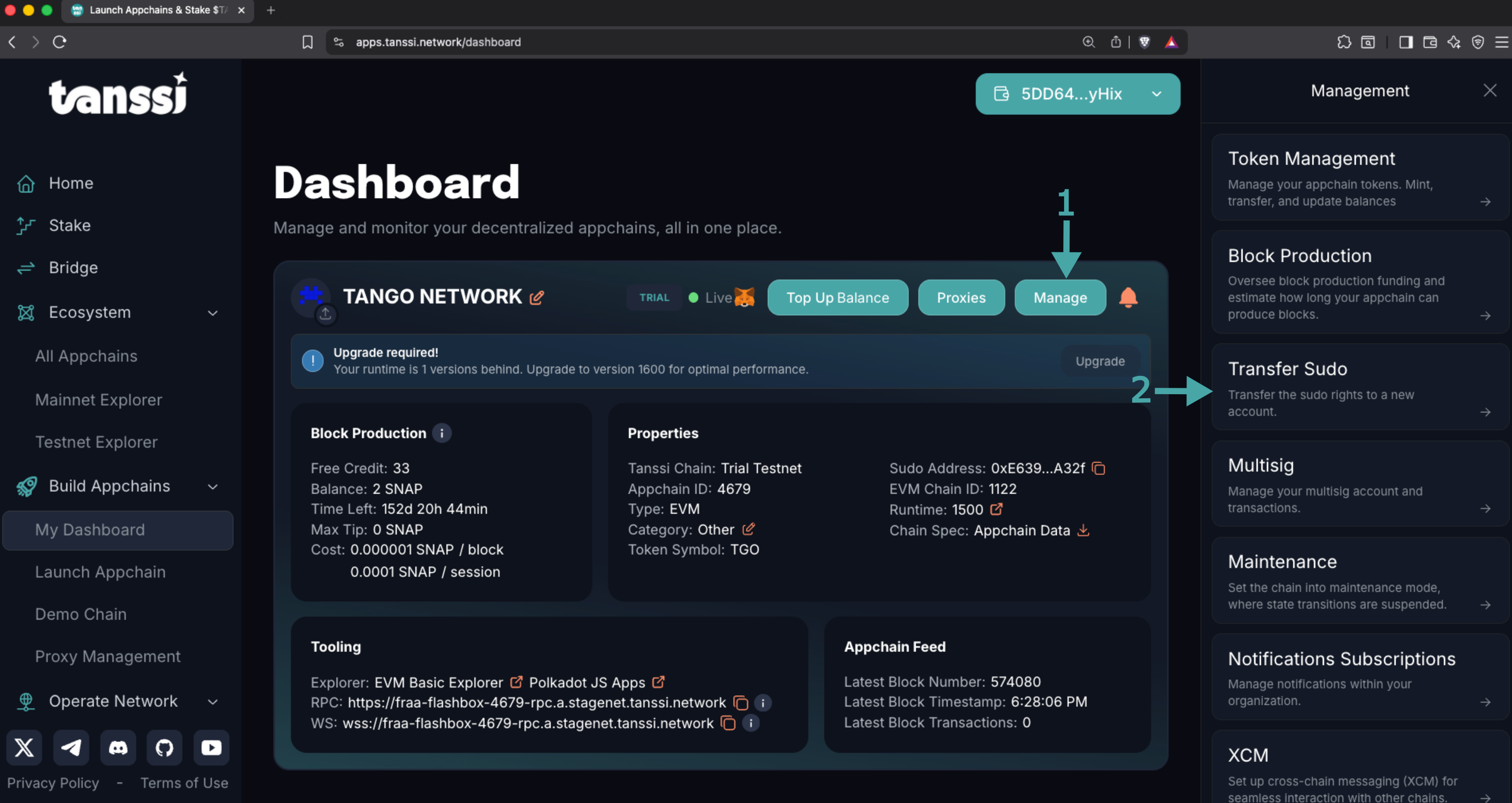Close the Management panel

[x=1490, y=90]
